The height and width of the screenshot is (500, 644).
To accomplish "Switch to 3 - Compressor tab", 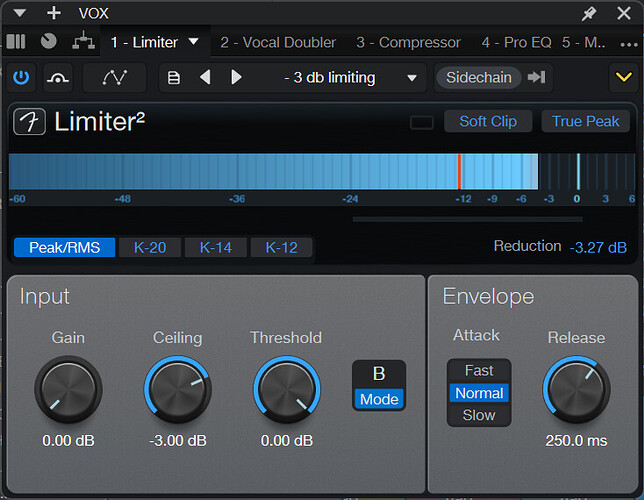I will pos(408,42).
